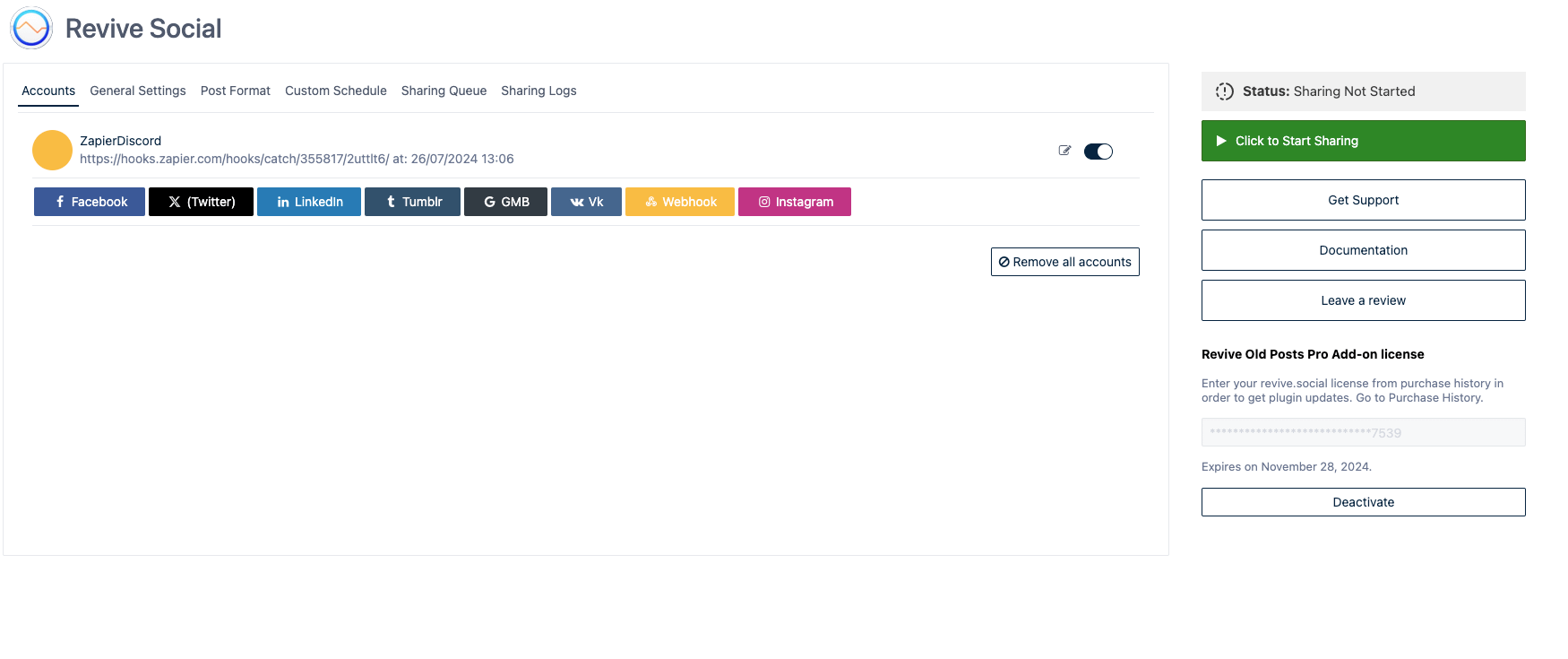Add a Facebook account

click(x=90, y=202)
